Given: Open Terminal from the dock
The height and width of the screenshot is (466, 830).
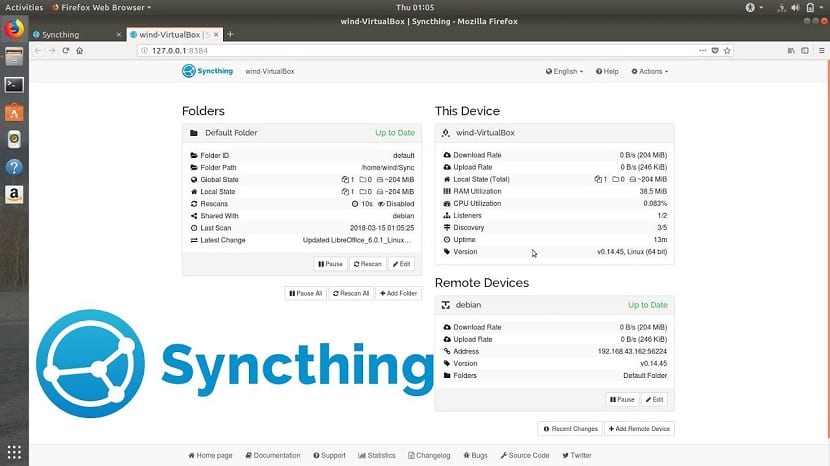Looking at the screenshot, I should pos(14,85).
